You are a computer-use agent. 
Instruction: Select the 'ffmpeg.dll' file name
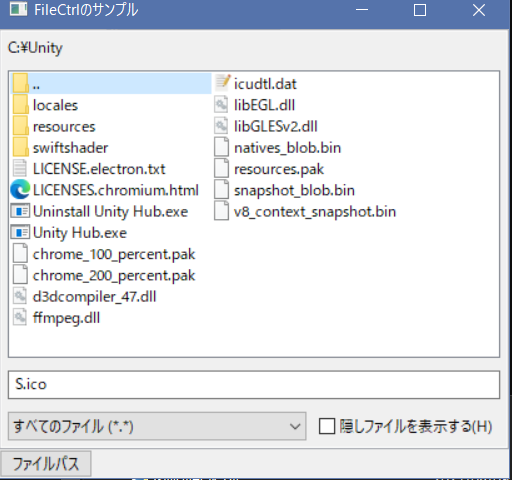click(66, 318)
